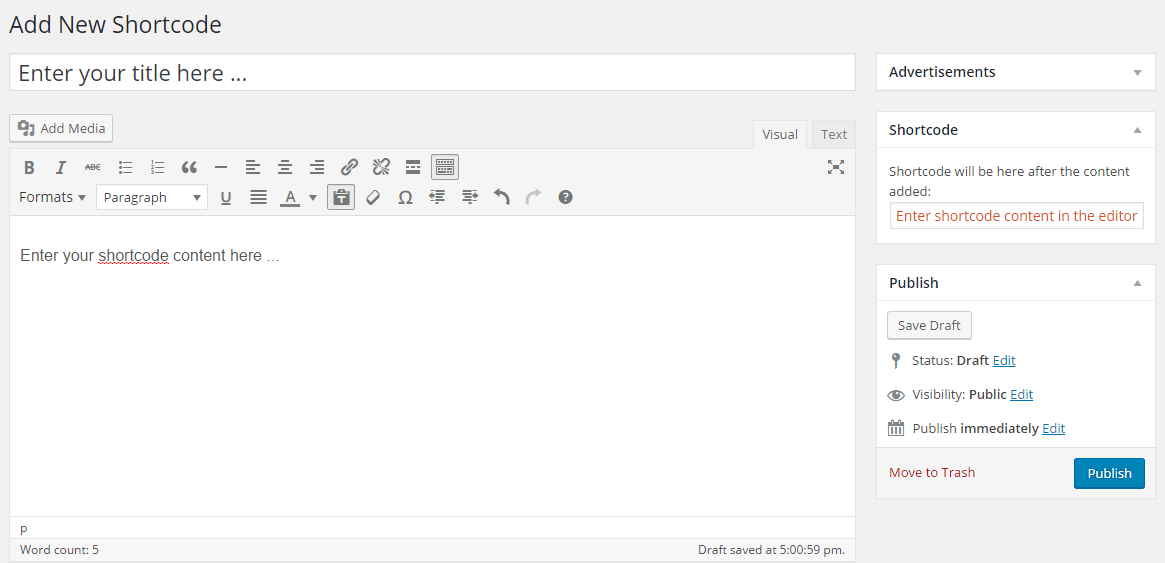Insert a numbered list
Screen dimensions: 1165x563
click(x=158, y=167)
